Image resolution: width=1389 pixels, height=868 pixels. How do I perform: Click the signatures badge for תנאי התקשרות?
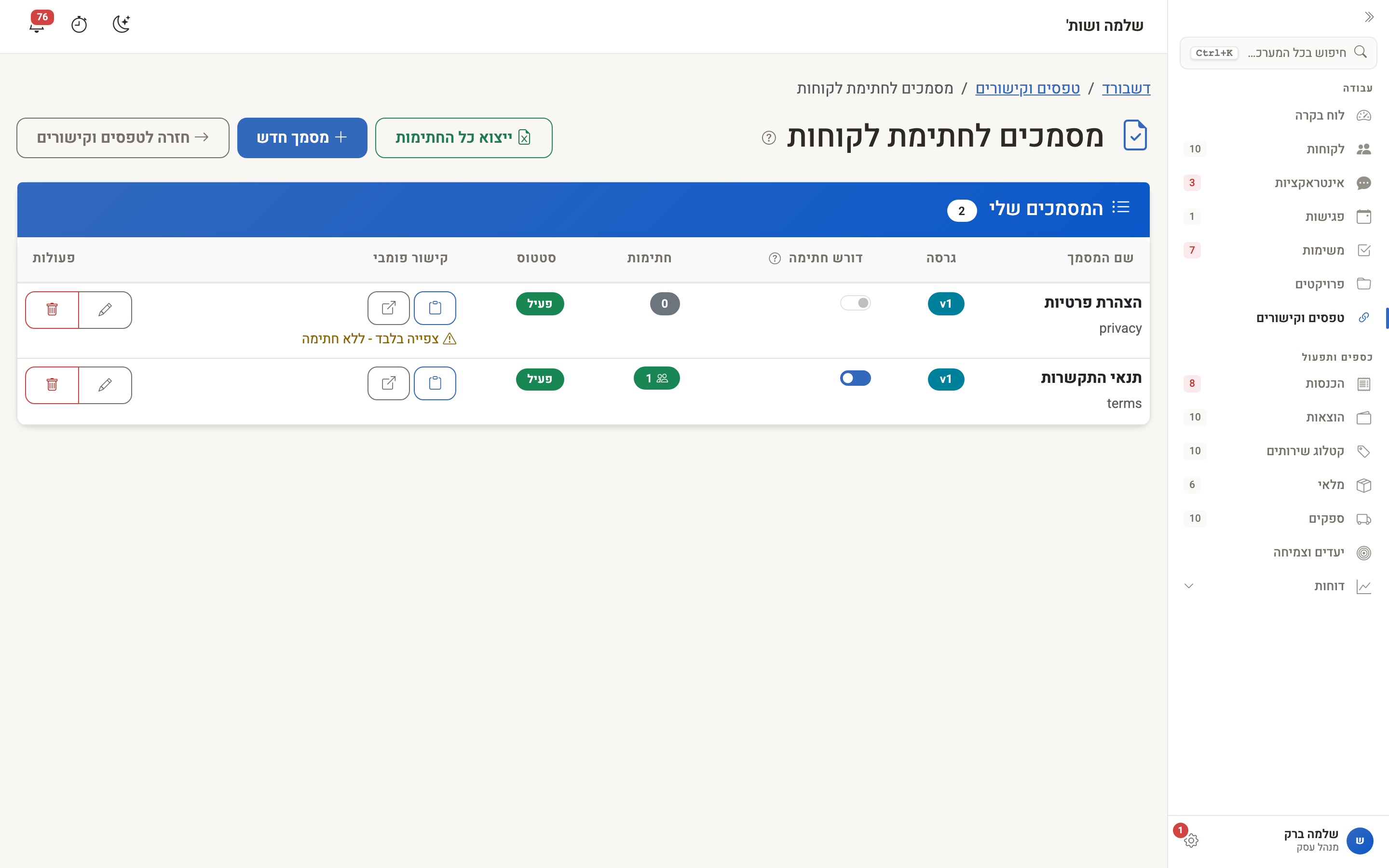656,379
